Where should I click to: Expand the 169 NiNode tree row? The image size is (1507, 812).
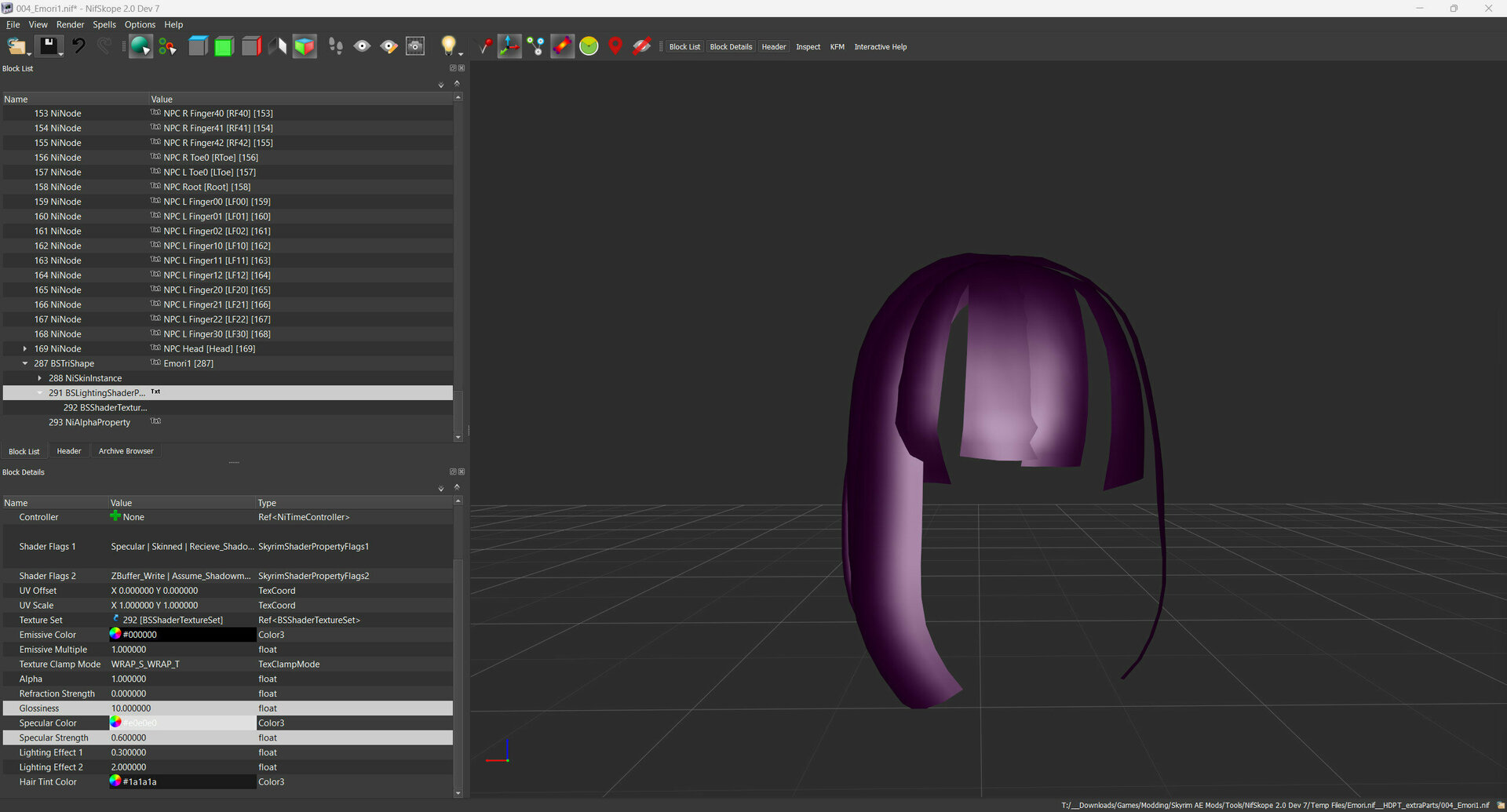pos(24,348)
